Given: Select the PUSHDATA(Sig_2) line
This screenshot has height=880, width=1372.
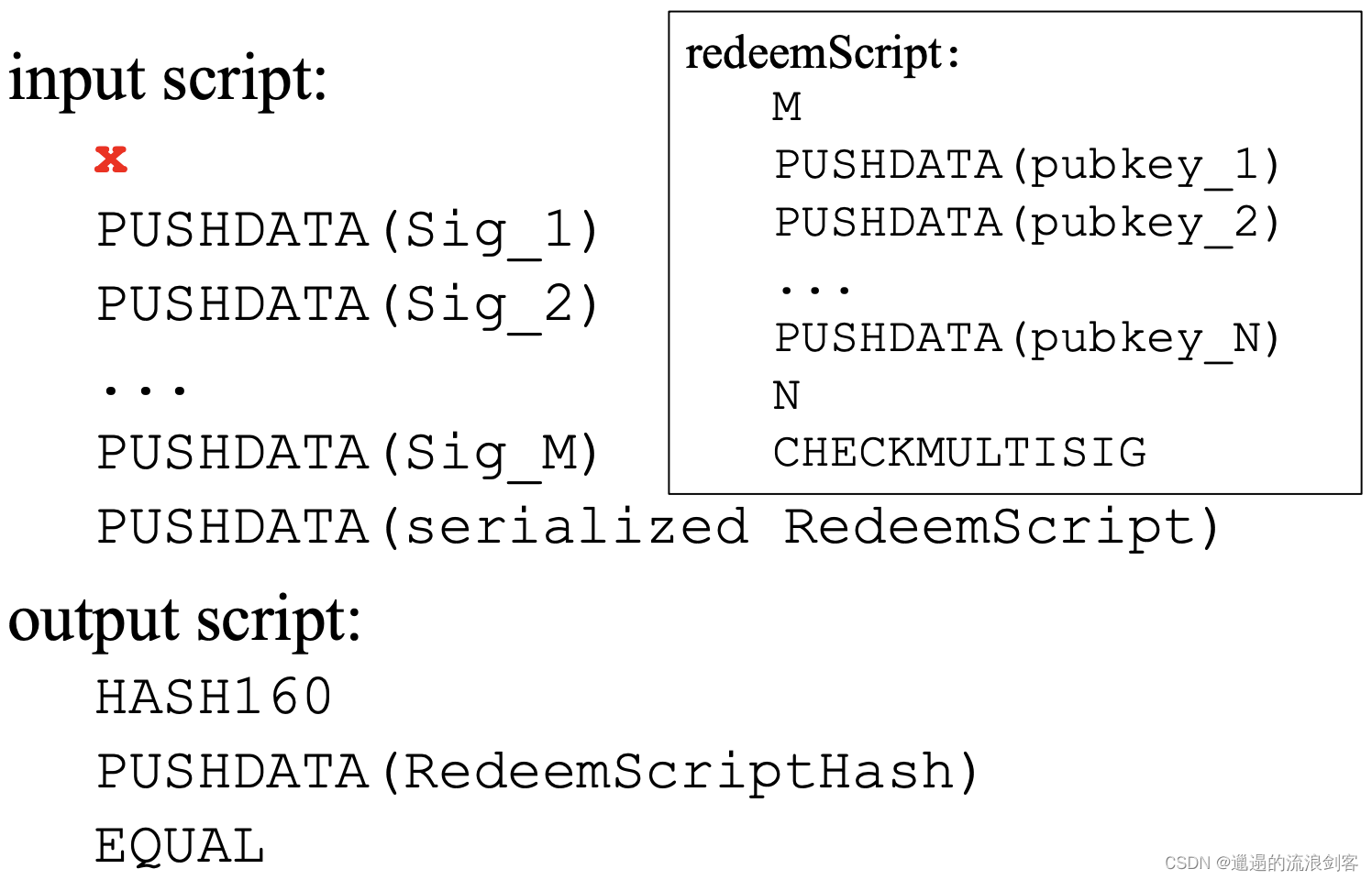Looking at the screenshot, I should [x=348, y=305].
